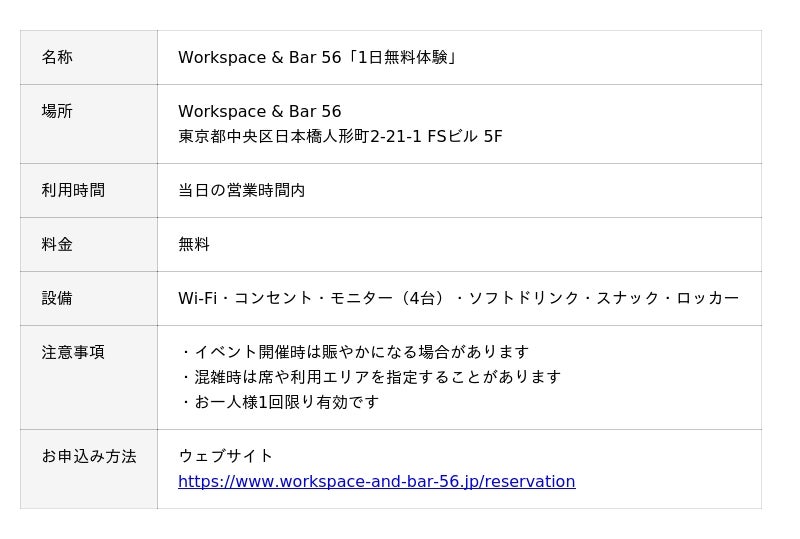Click the お一人様1回限り有効です note
Image resolution: width=800 pixels, height=539 pixels.
click(280, 403)
